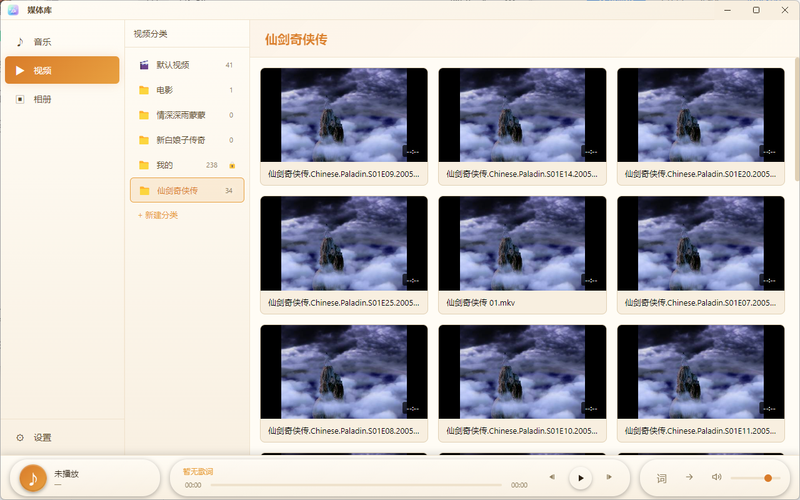Open the 新白娘子传奇 folder
Screen dimensions: 800x500
coord(187,140)
